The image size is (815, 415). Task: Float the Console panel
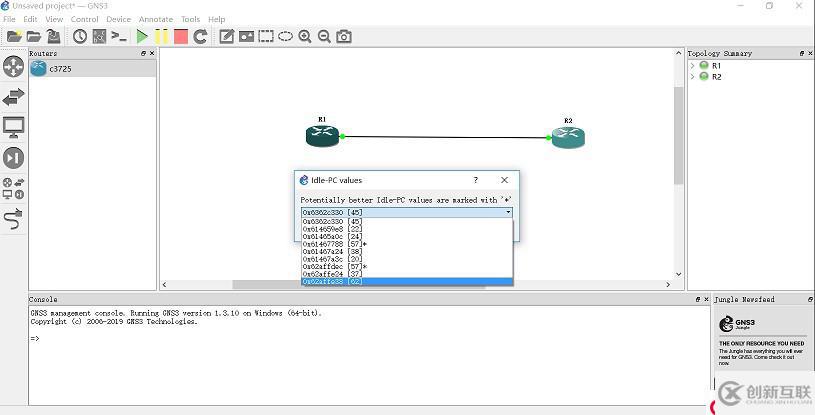pyautogui.click(x=698, y=299)
